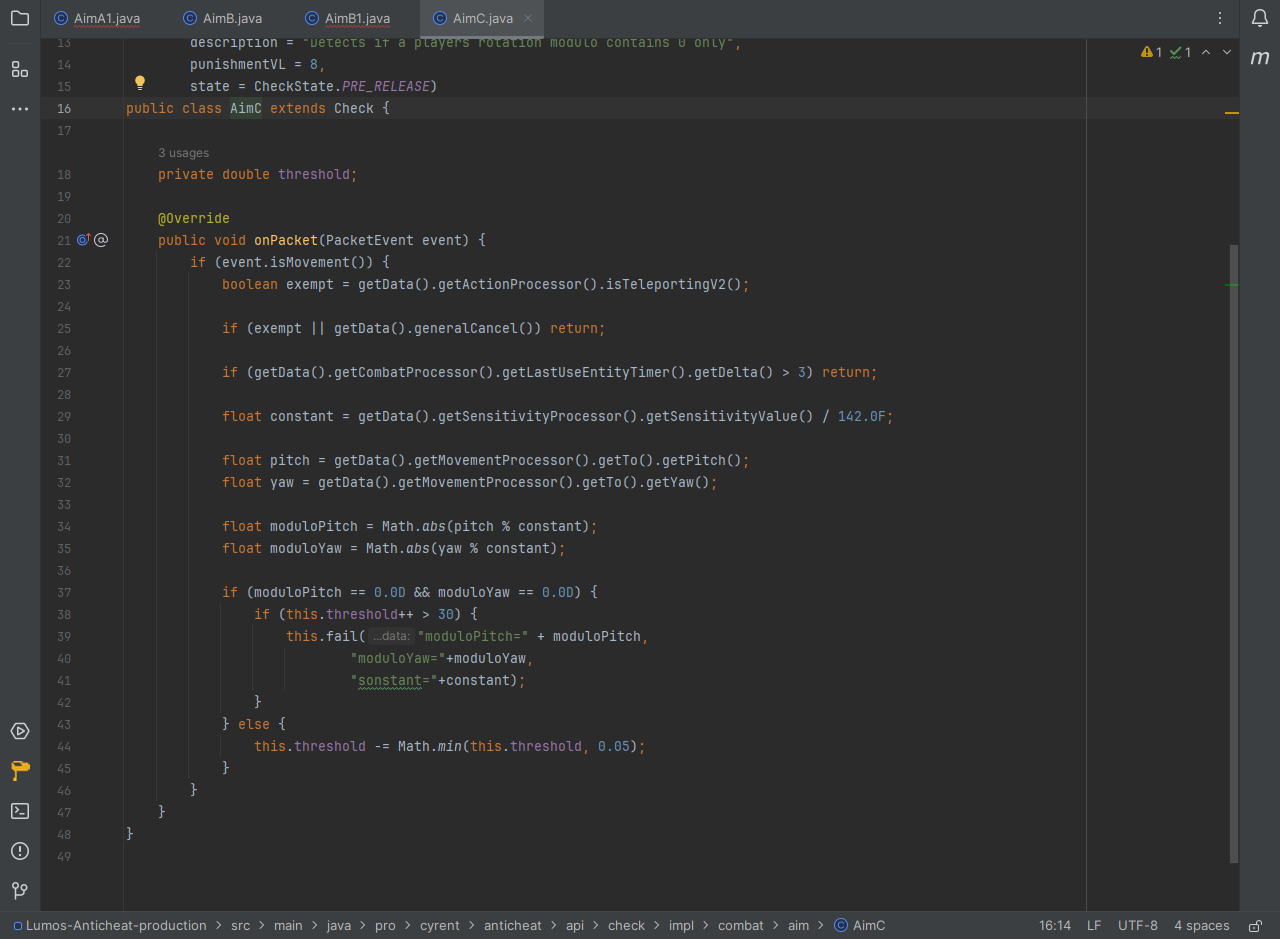Click the editor vertical scrollbar thumb
Screen dimensions: 1280x939
pyautogui.click(x=1234, y=553)
